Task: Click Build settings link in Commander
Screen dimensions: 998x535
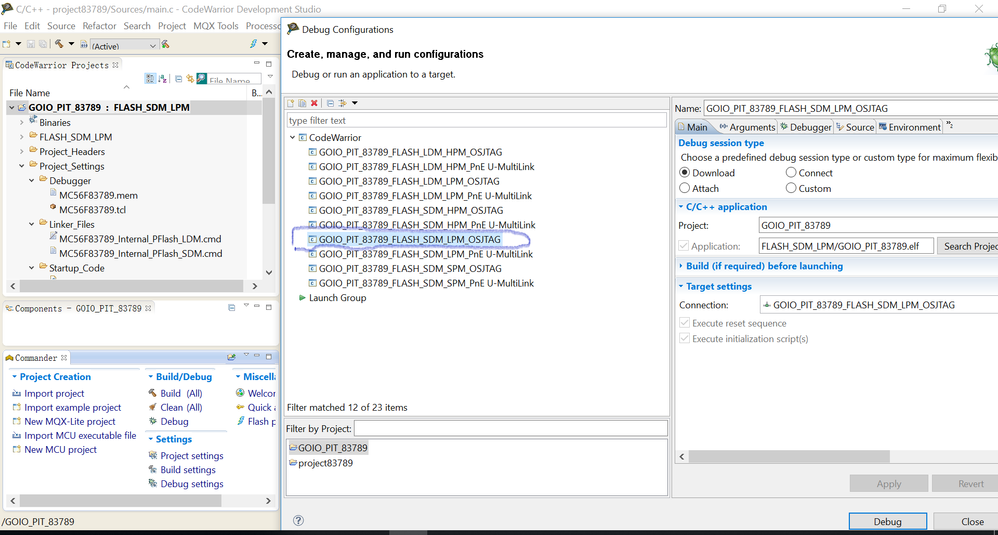Action: pyautogui.click(x=188, y=469)
